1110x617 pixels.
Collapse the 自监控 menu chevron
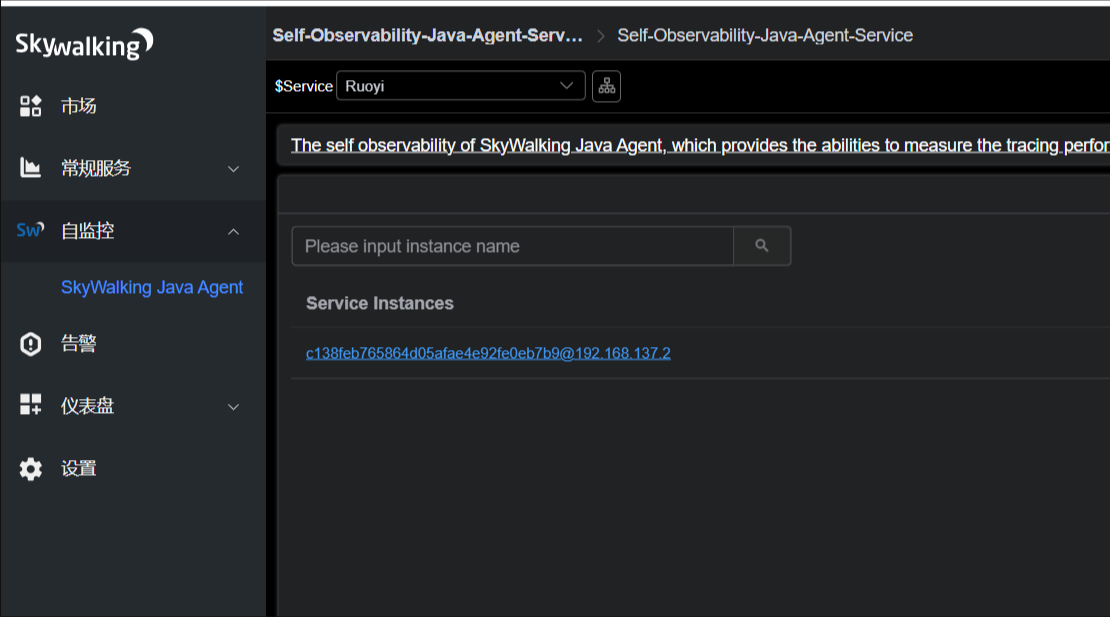[x=234, y=231]
